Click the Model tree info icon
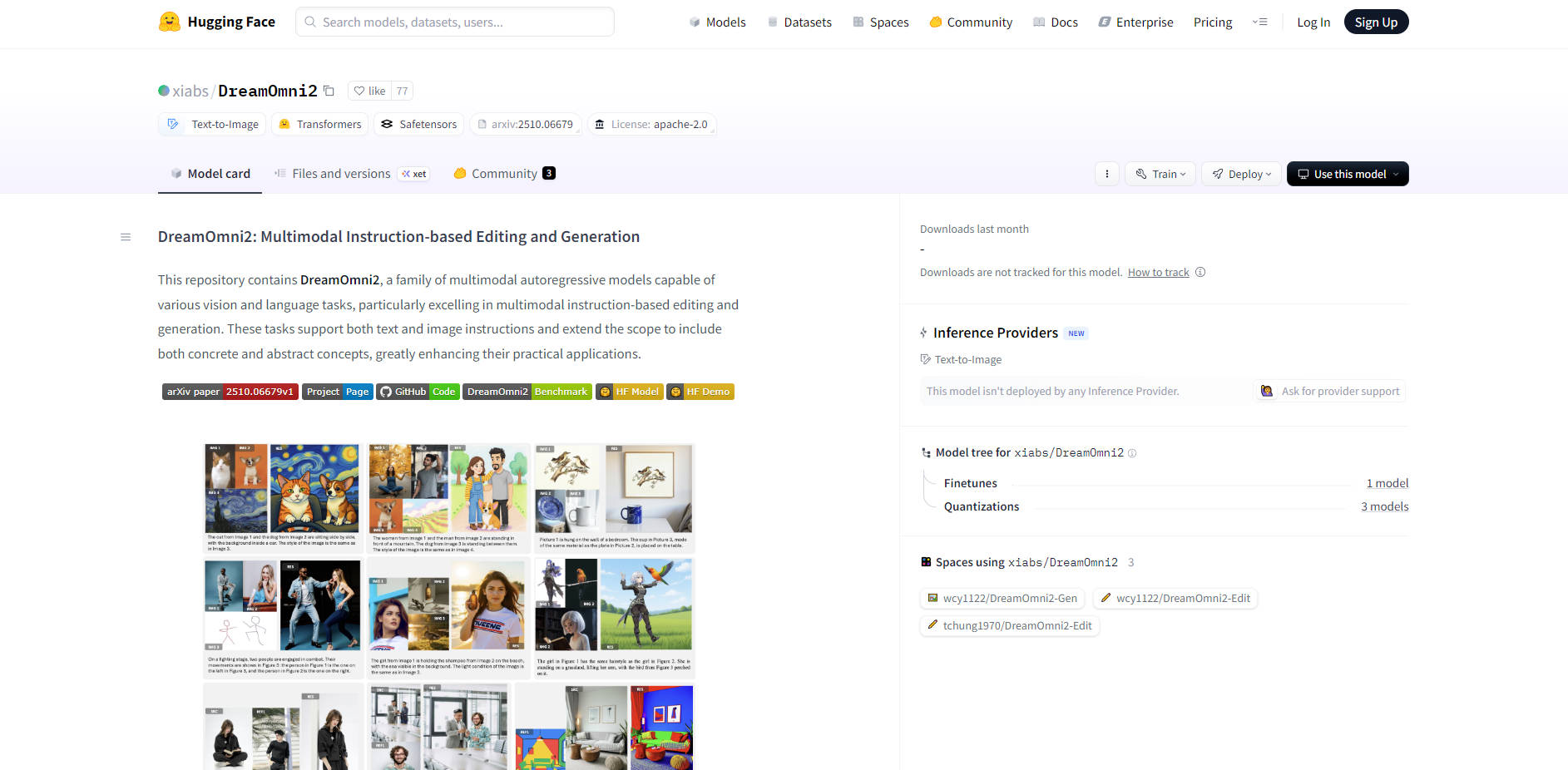This screenshot has height=770, width=1568. point(1132,453)
